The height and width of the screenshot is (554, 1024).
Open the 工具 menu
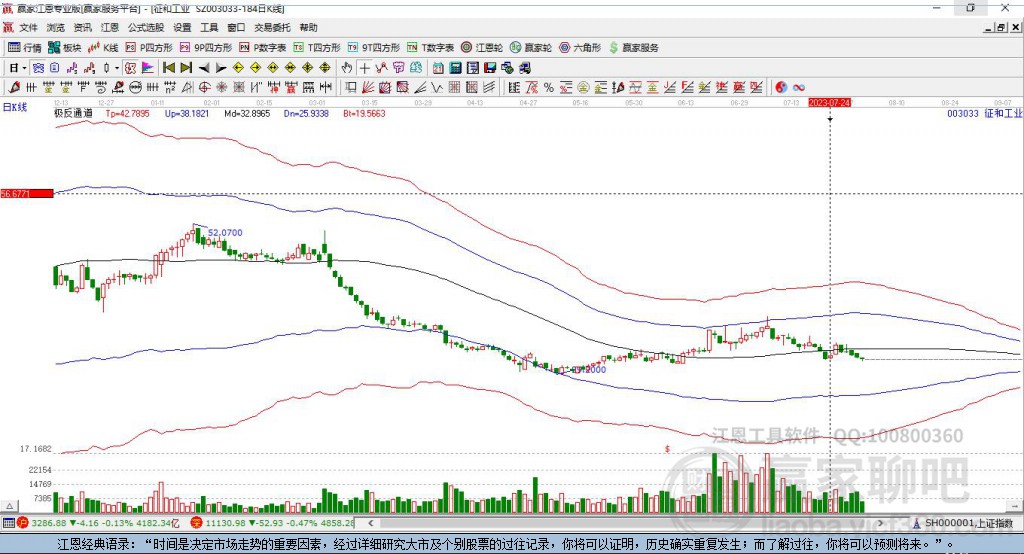[x=209, y=27]
